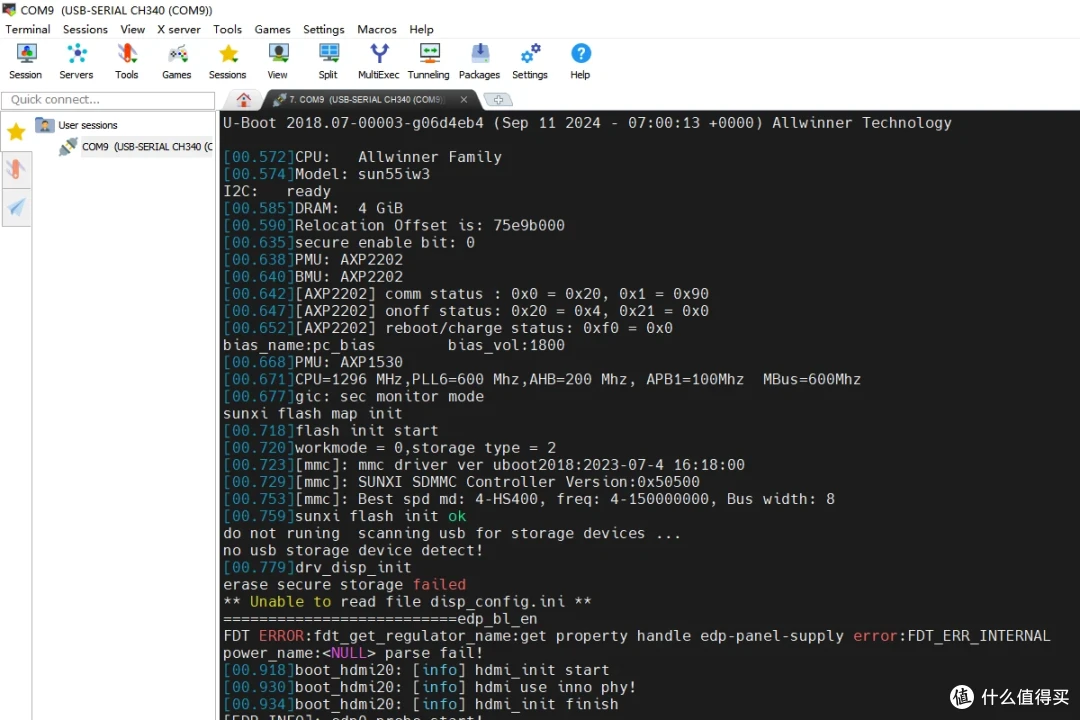
Task: Open the Servers toolbar icon
Action: tap(76, 61)
